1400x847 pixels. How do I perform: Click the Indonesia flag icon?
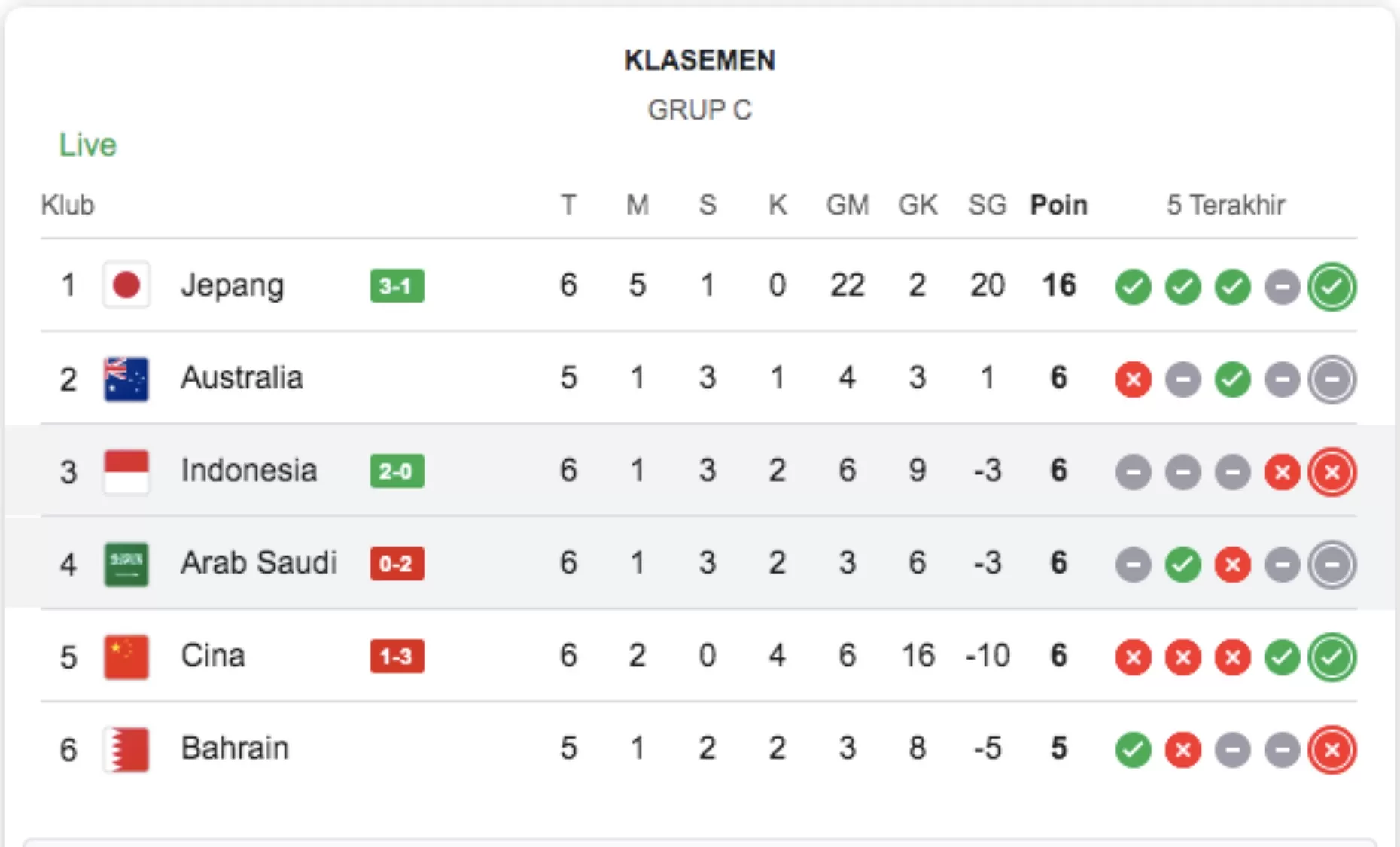(x=126, y=471)
